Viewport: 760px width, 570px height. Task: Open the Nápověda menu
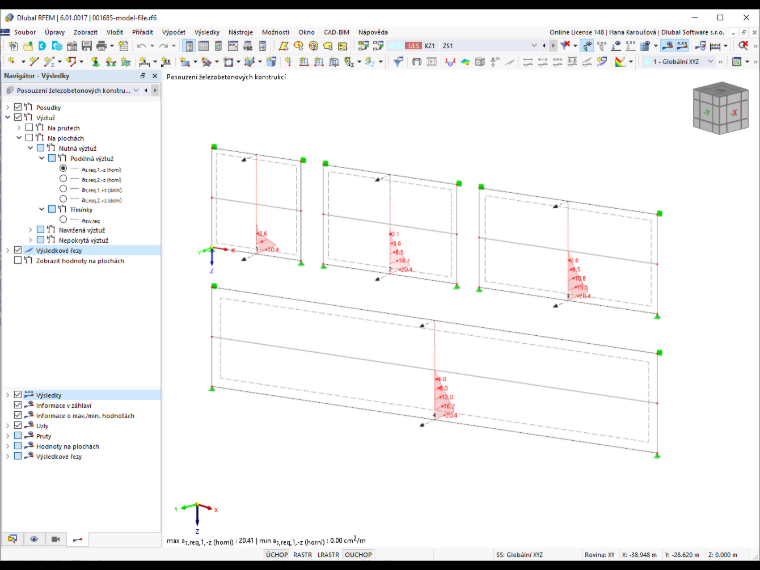pyautogui.click(x=373, y=32)
